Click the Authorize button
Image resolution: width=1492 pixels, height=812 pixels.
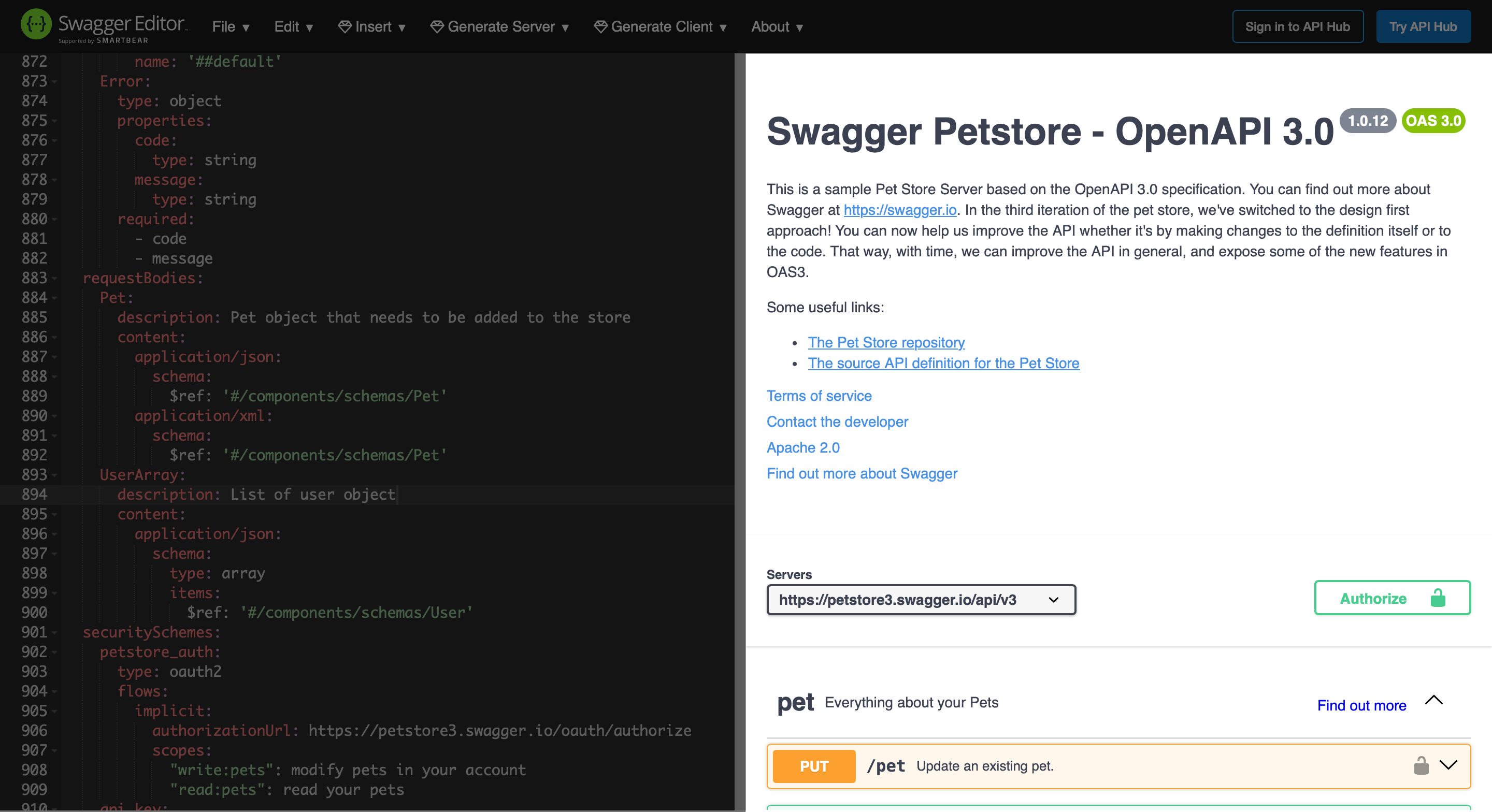coord(1373,598)
